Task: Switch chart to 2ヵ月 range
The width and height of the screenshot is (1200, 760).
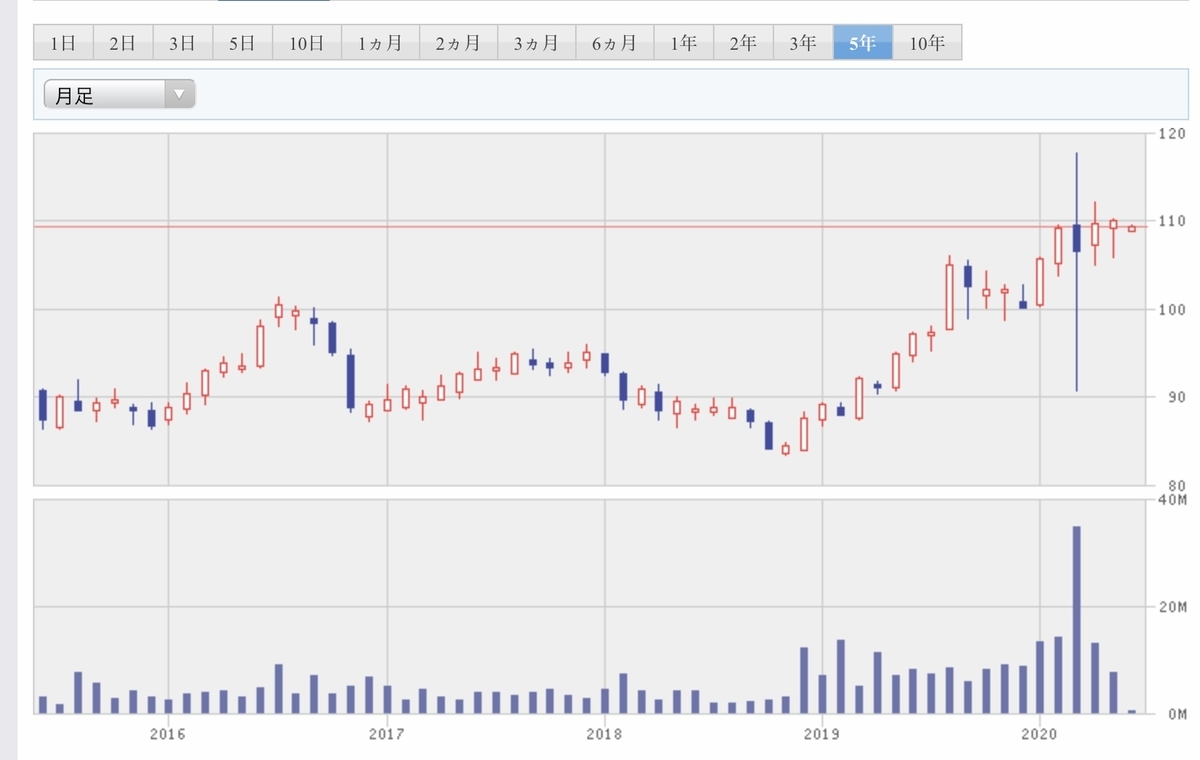Action: click(x=458, y=44)
